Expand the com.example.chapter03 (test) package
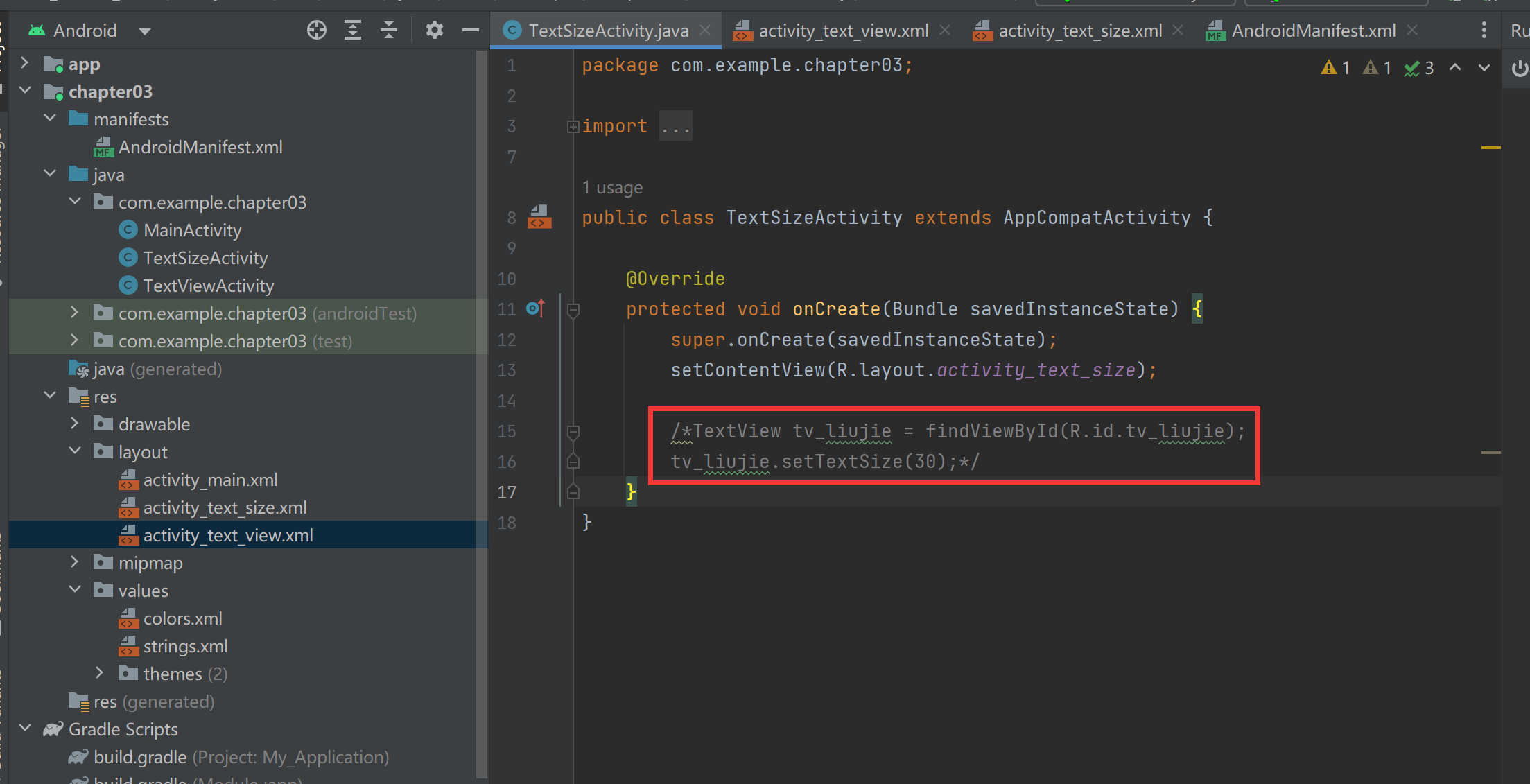The width and height of the screenshot is (1530, 784). [x=75, y=340]
